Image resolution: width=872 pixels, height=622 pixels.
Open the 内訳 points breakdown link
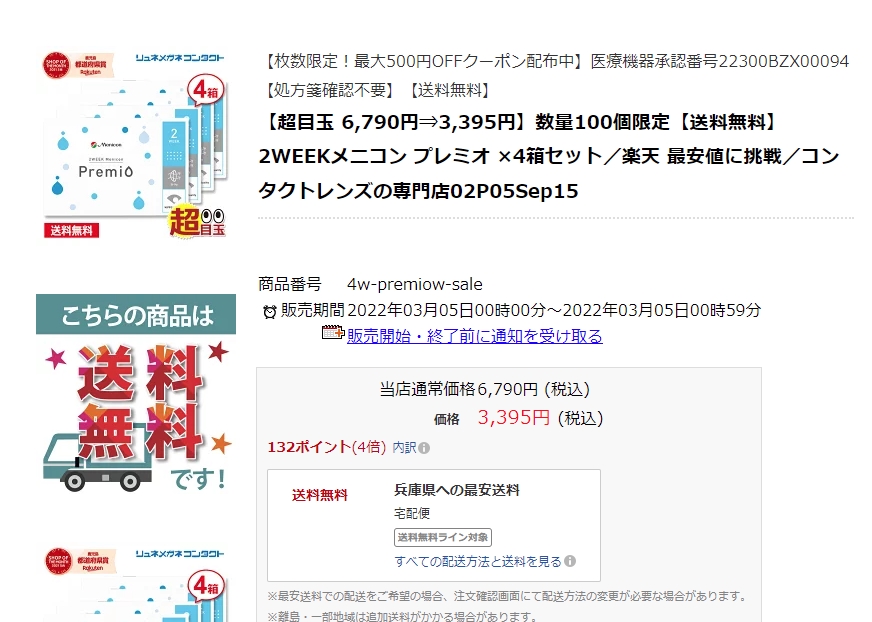tap(404, 447)
